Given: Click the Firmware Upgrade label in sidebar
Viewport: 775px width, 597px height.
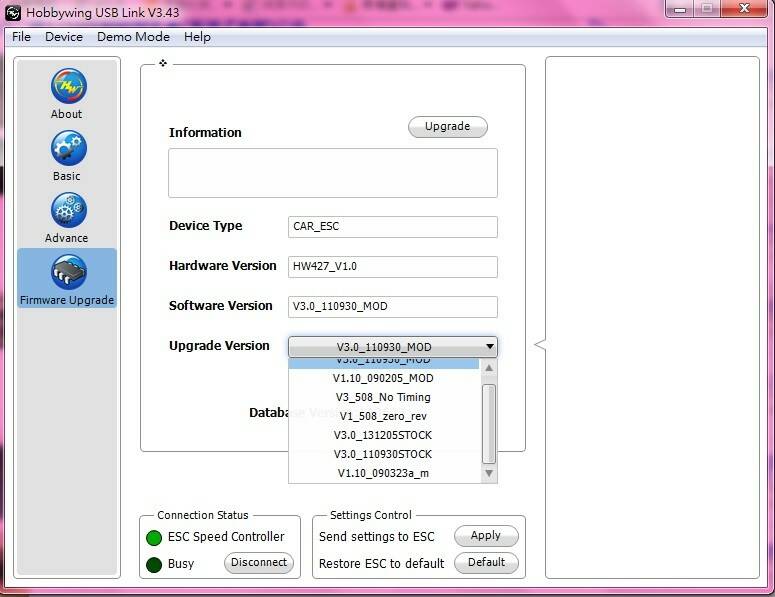Looking at the screenshot, I should pos(67,300).
